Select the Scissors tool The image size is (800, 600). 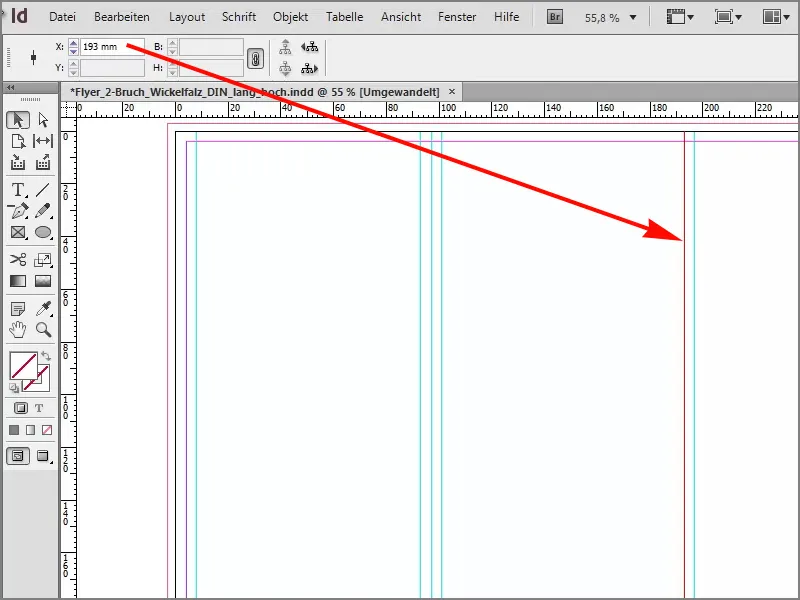coord(18,260)
